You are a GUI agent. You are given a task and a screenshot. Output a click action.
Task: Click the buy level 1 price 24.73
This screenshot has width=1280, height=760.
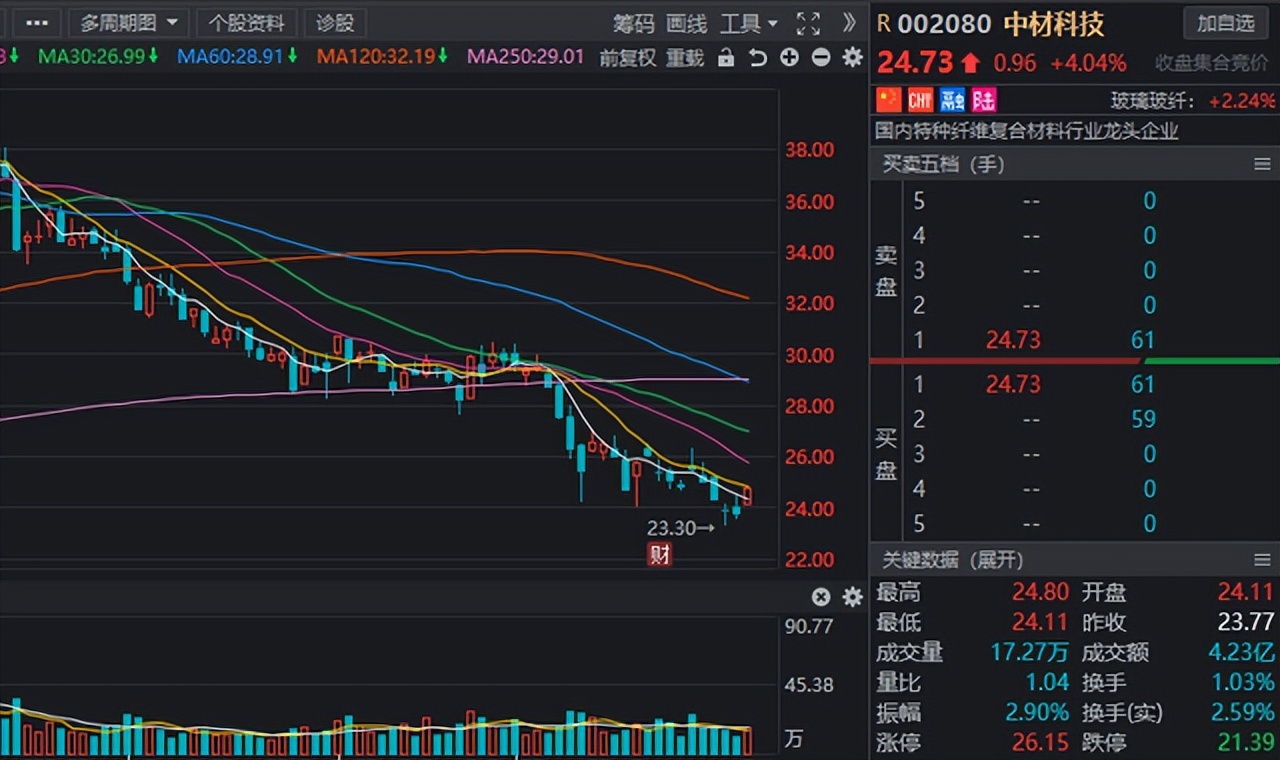1013,384
